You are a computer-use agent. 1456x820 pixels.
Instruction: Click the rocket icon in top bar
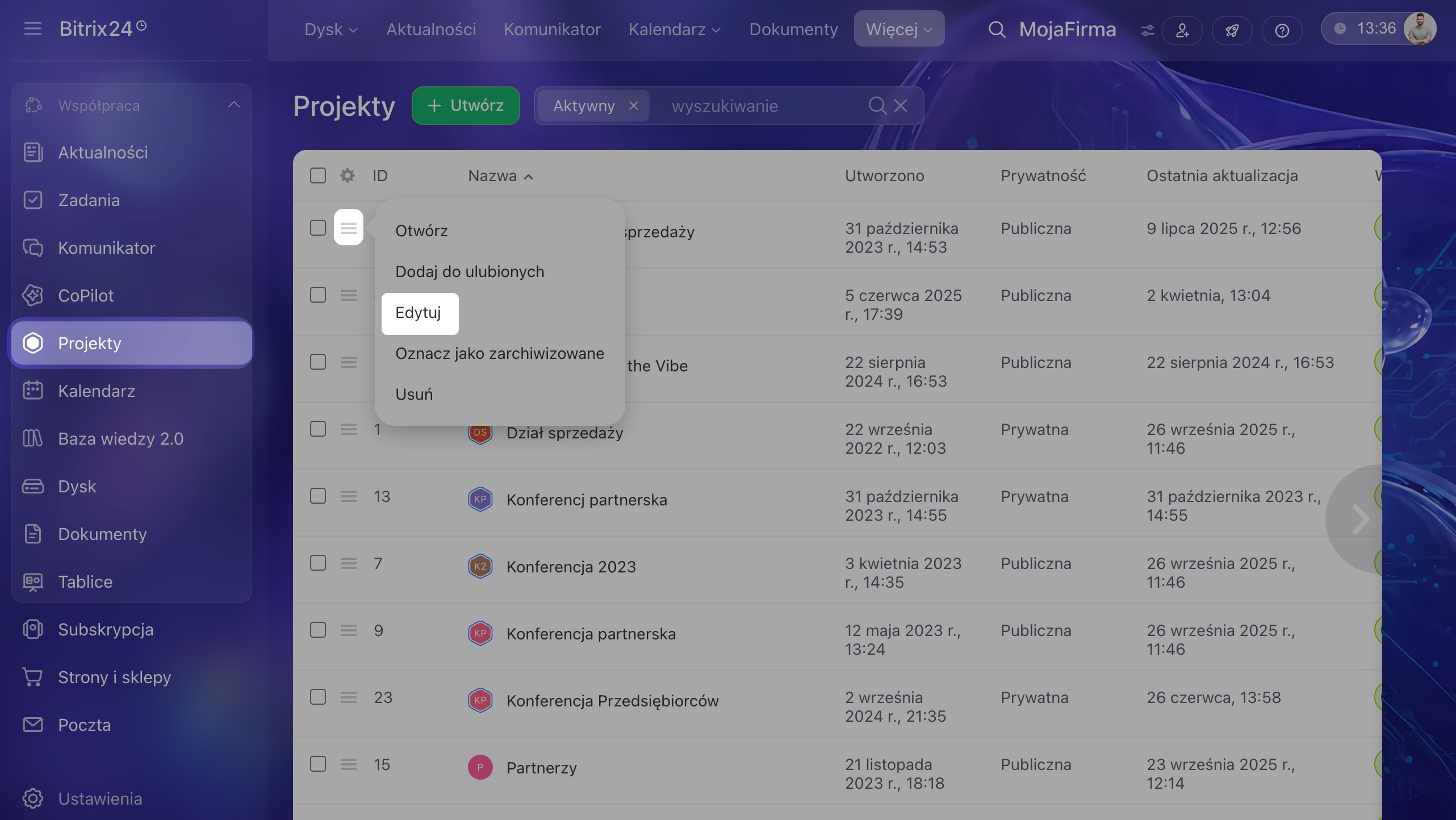[1232, 30]
